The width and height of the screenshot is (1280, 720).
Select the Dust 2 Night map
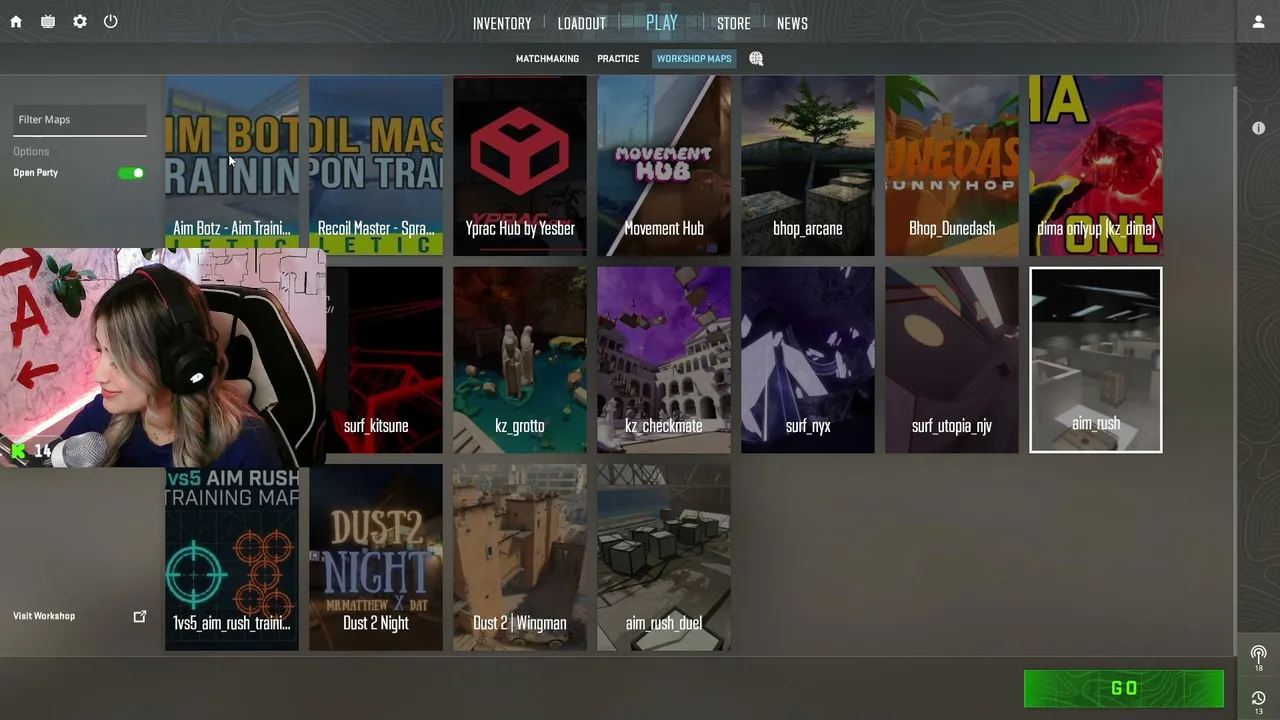point(376,558)
